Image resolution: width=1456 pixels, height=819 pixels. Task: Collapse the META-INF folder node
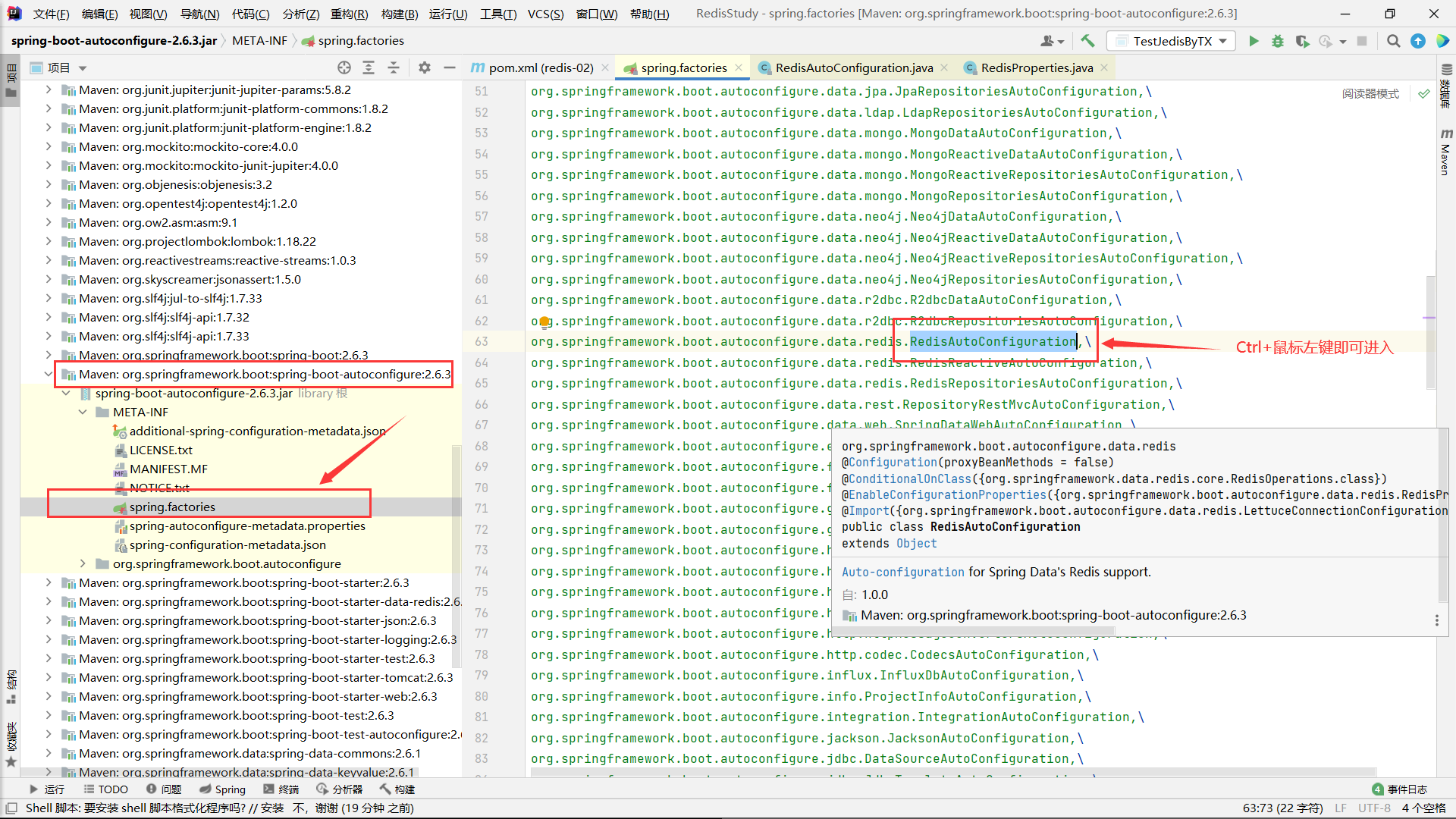(83, 412)
